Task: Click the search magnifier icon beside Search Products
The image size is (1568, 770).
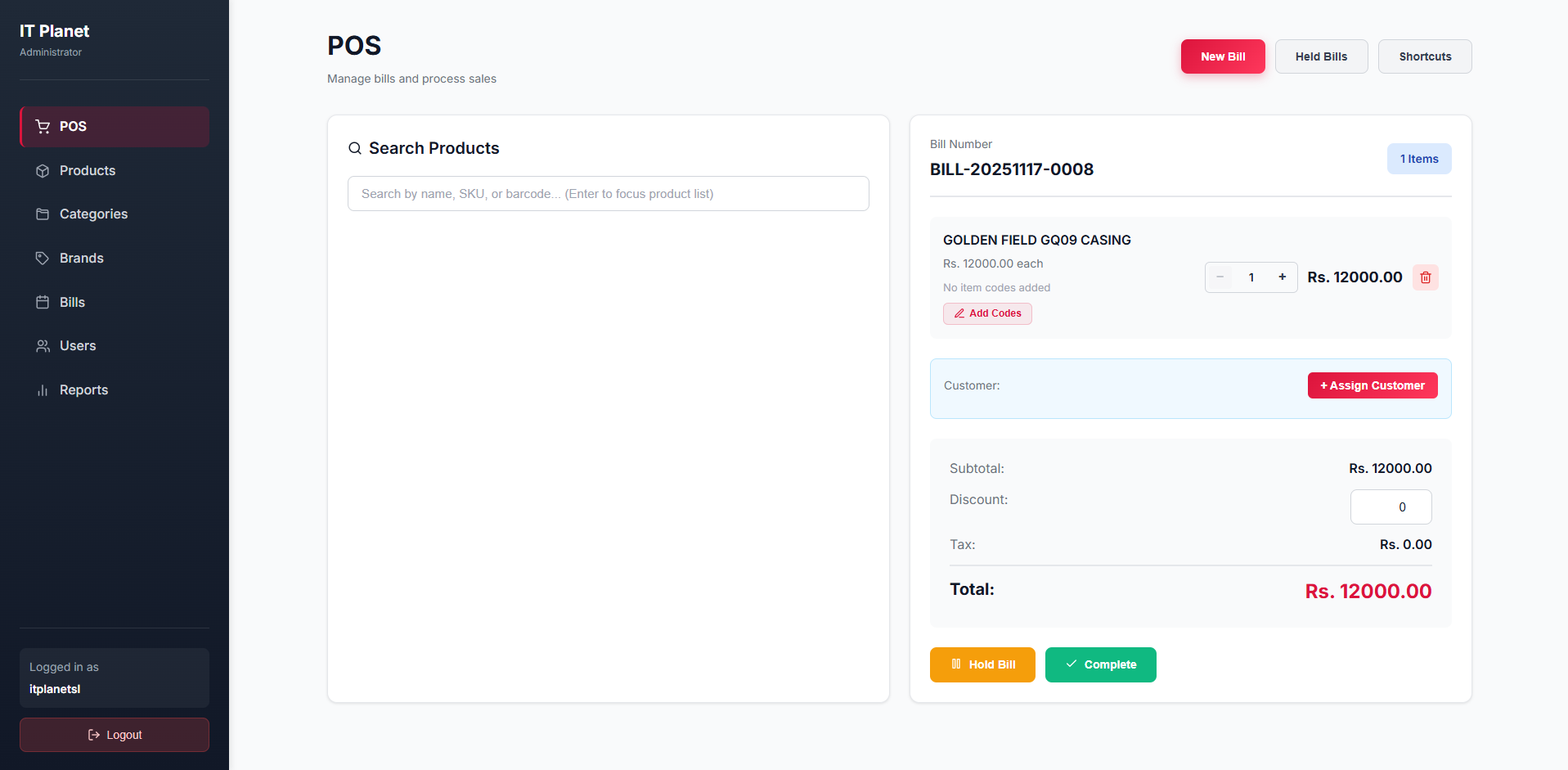Action: (x=355, y=148)
